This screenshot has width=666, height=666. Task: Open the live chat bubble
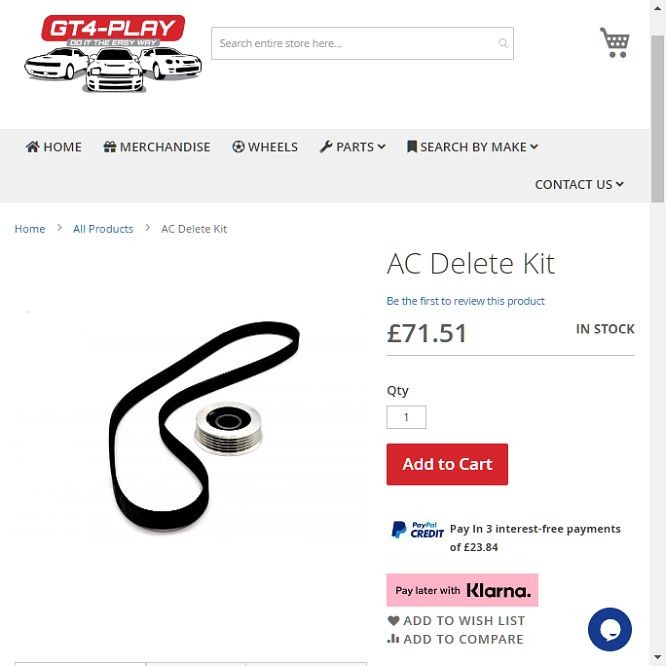pos(610,629)
